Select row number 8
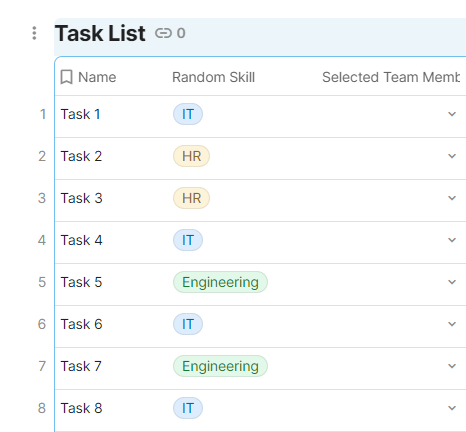Viewport: 466px width, 432px height. coord(42,408)
